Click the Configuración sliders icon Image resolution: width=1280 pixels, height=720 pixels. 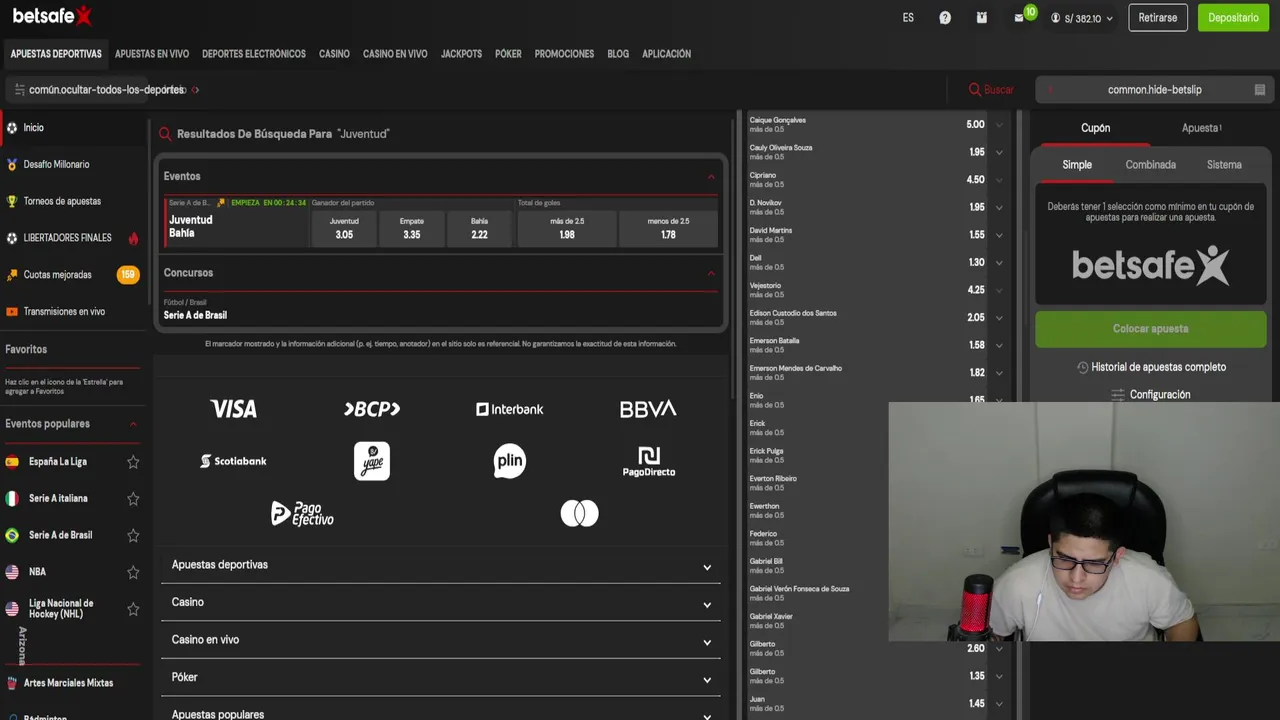1118,395
